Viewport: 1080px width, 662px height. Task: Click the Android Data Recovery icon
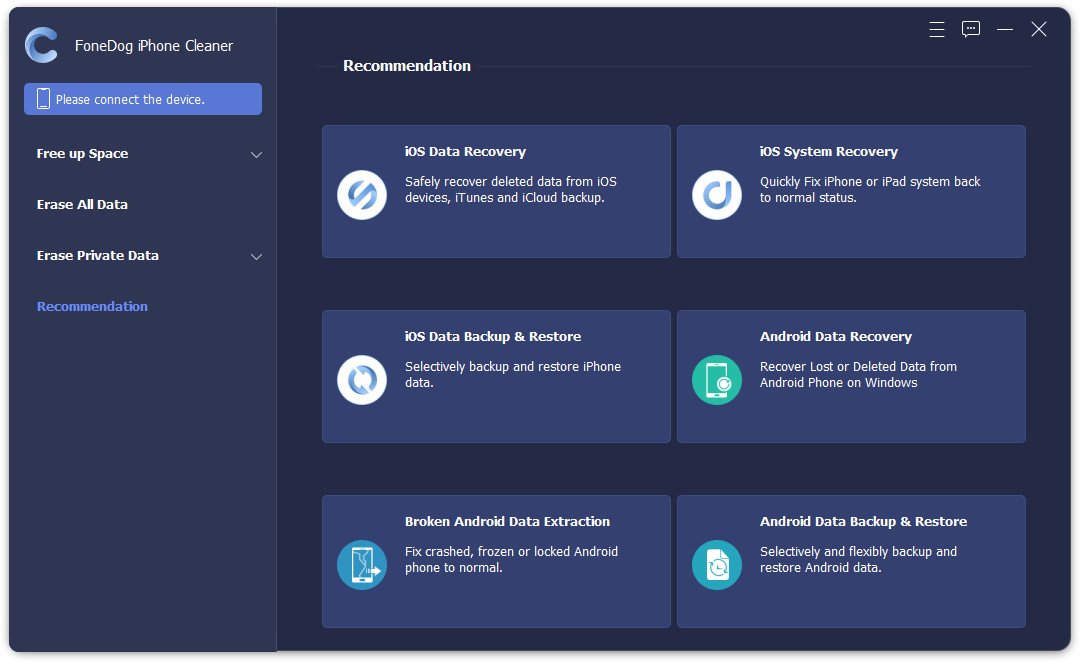(716, 380)
